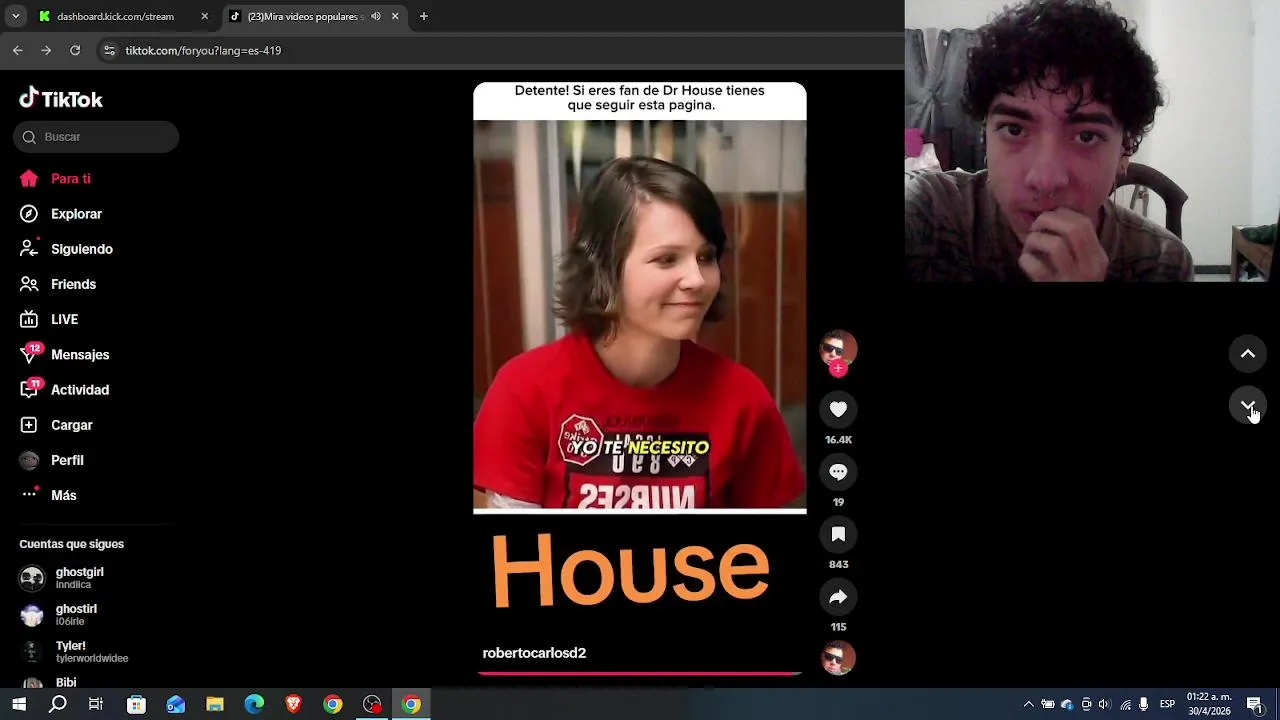
Task: Open the tab search dropdown
Action: 15,16
